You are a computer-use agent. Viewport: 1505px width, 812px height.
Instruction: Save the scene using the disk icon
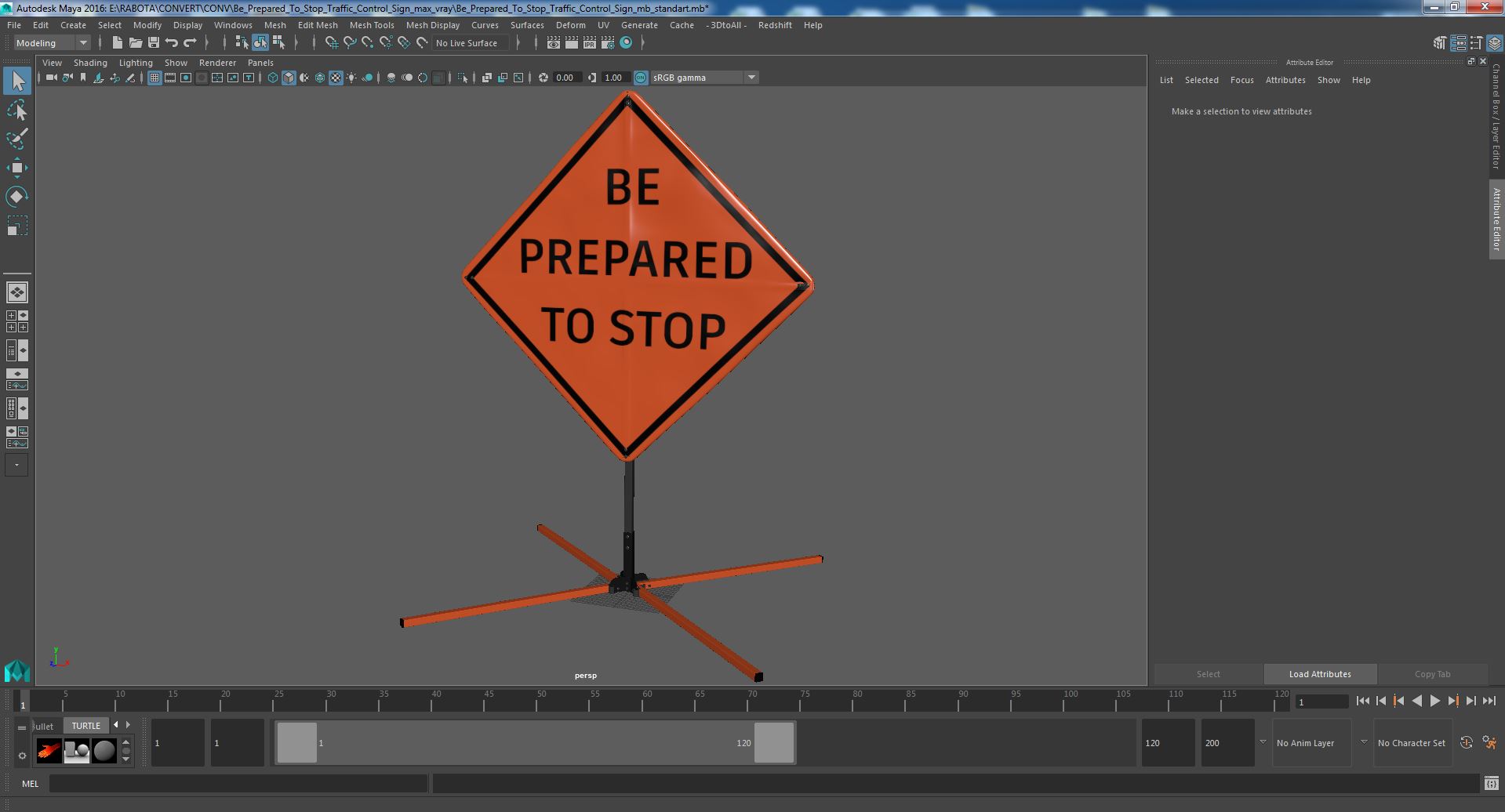[x=153, y=43]
